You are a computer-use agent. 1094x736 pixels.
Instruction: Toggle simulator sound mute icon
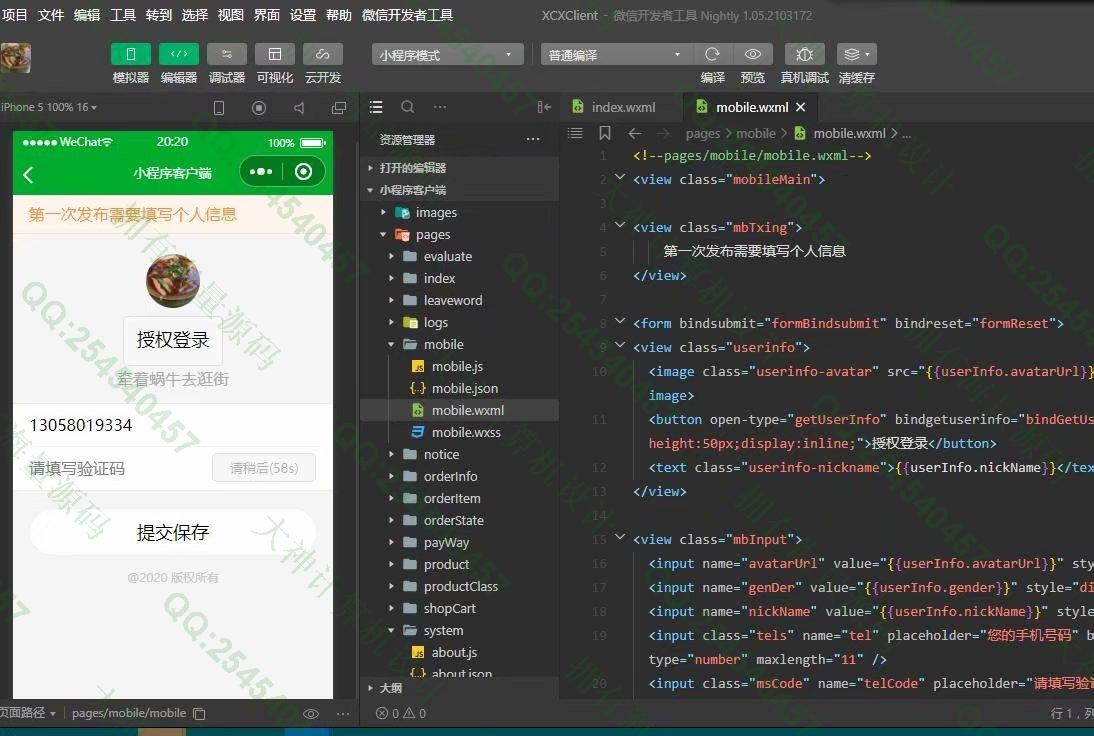point(299,107)
